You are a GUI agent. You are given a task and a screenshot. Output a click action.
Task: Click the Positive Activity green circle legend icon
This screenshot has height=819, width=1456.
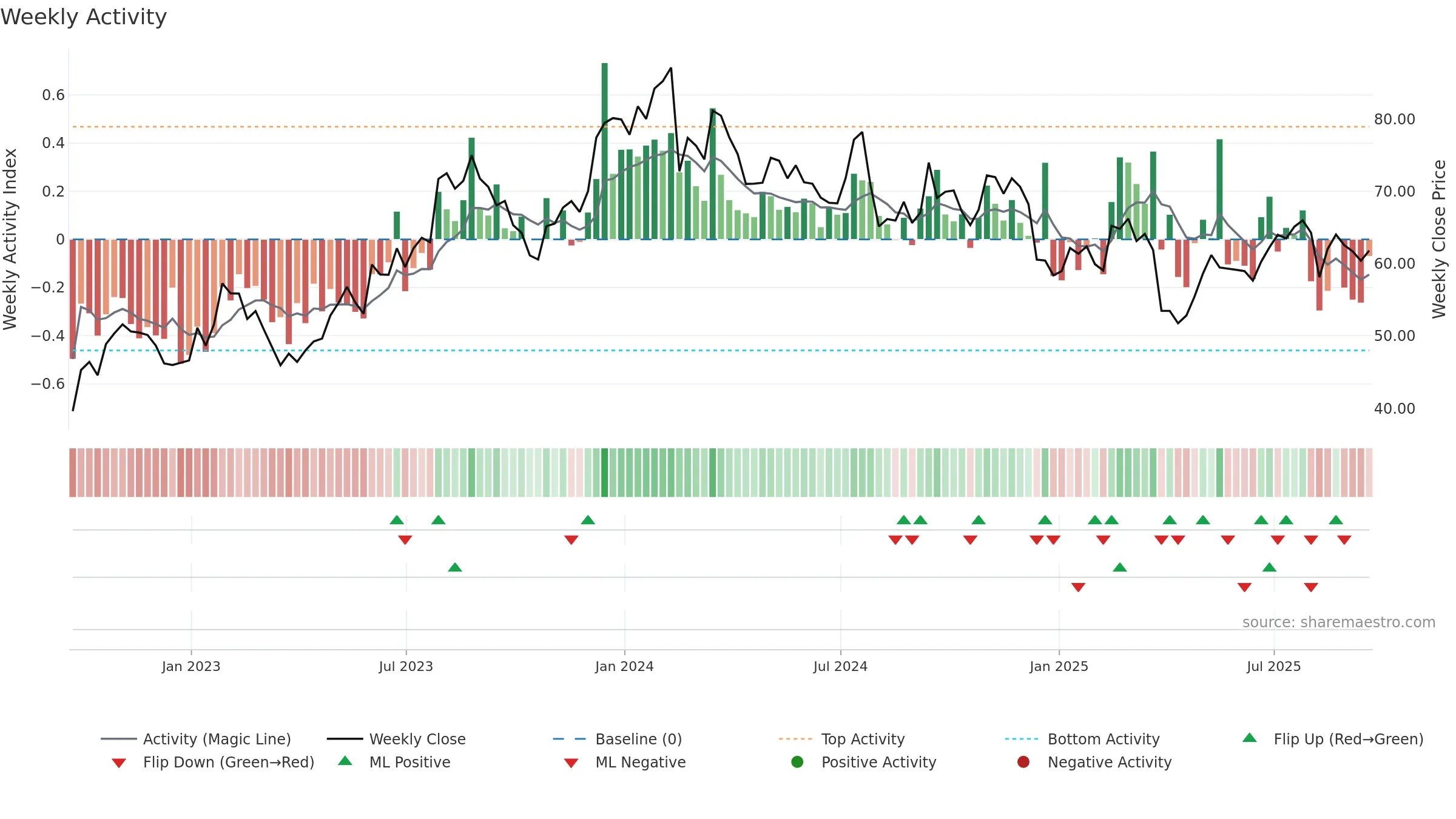click(x=798, y=762)
